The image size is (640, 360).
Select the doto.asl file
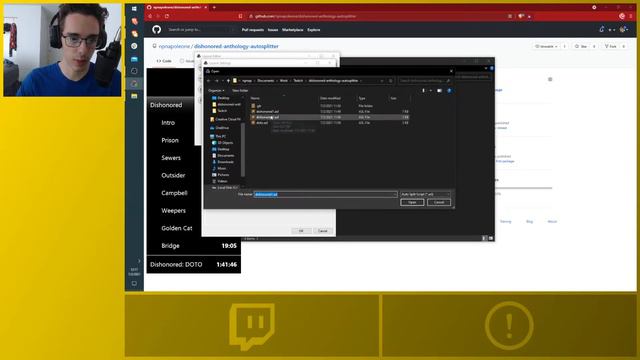pyautogui.click(x=262, y=123)
